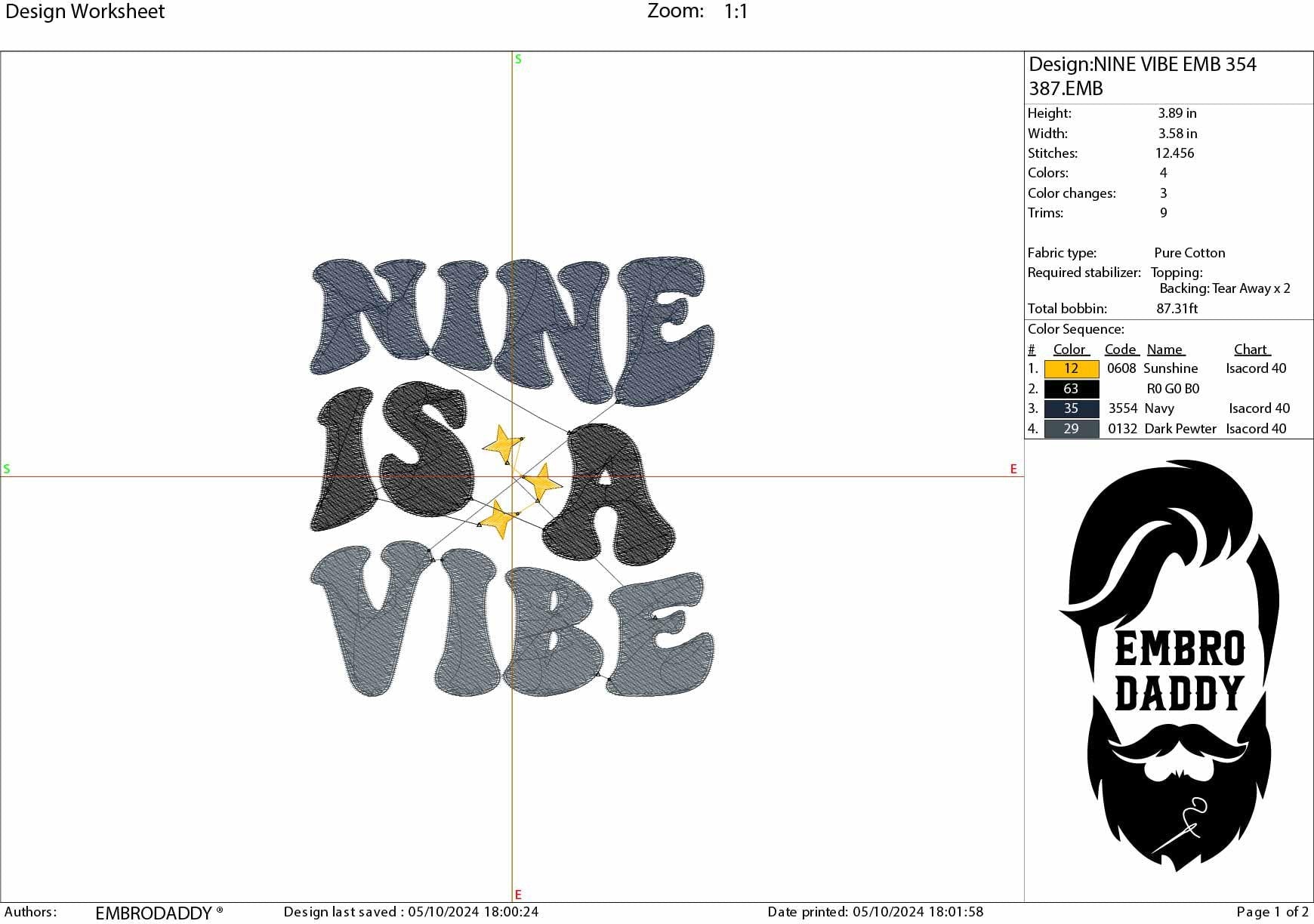Click the Pure Cotton fabric type
Screen dimensions: 1314x924
[x=1189, y=253]
